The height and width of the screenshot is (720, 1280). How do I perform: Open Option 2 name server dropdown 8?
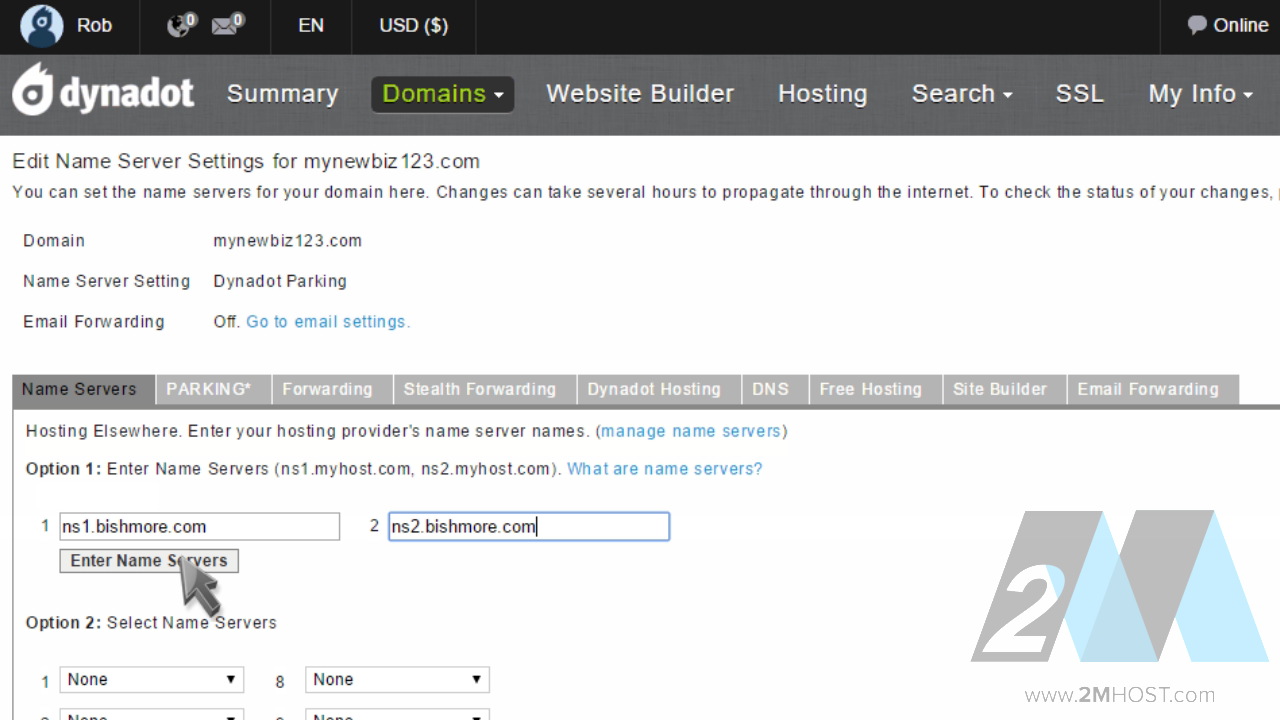(x=397, y=680)
